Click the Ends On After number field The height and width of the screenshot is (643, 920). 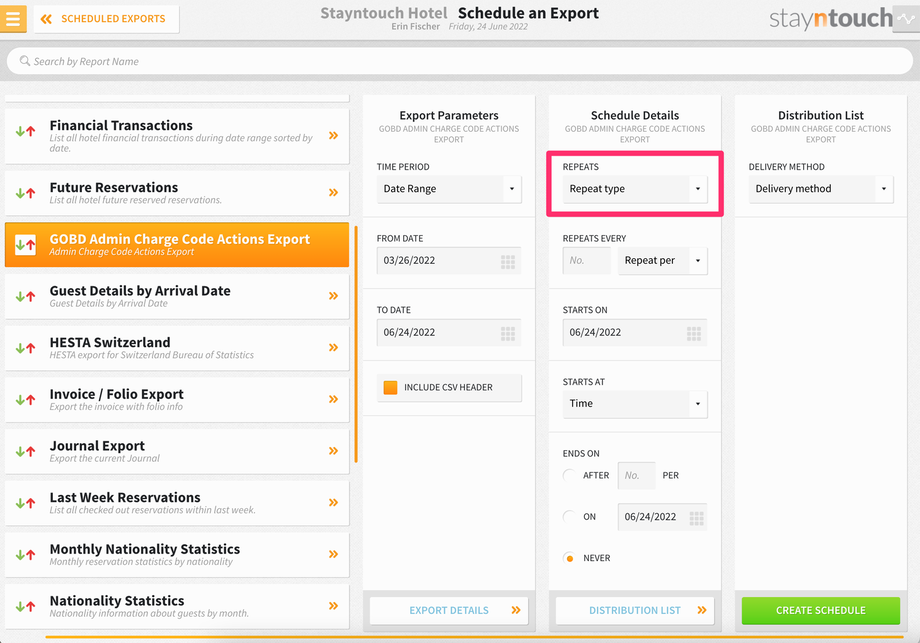pyautogui.click(x=637, y=475)
